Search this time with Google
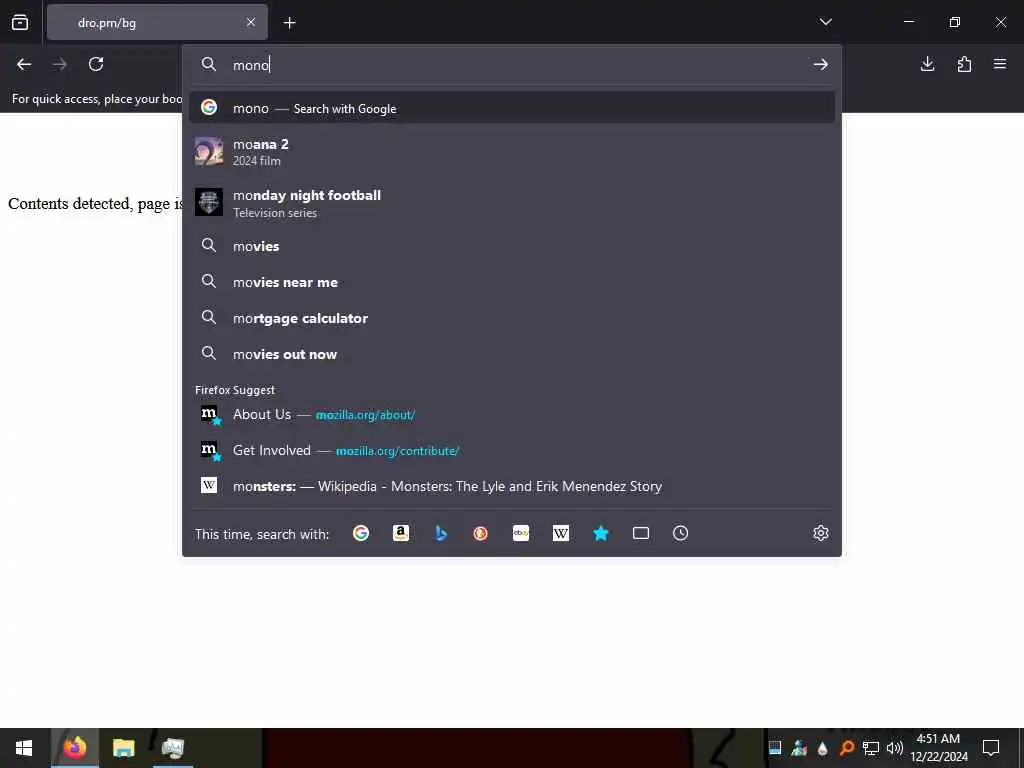This screenshot has width=1024, height=768. (x=360, y=534)
